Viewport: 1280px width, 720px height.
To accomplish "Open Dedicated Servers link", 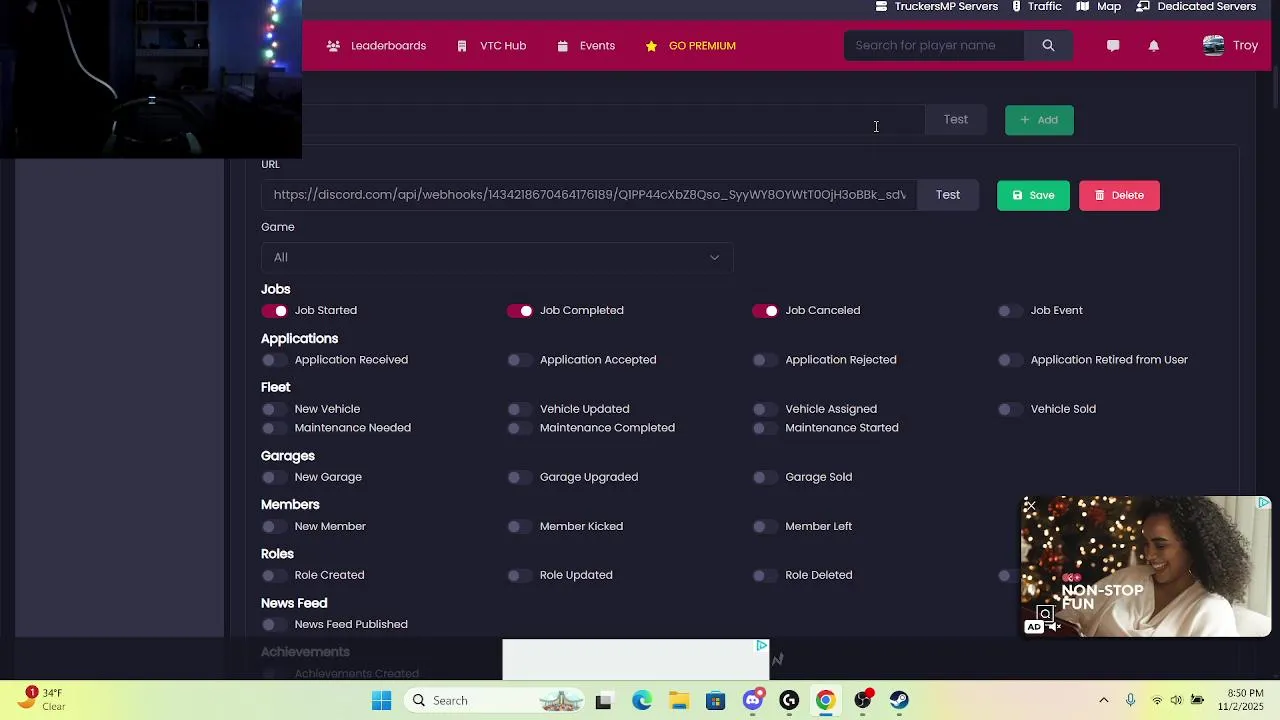I will [1196, 7].
